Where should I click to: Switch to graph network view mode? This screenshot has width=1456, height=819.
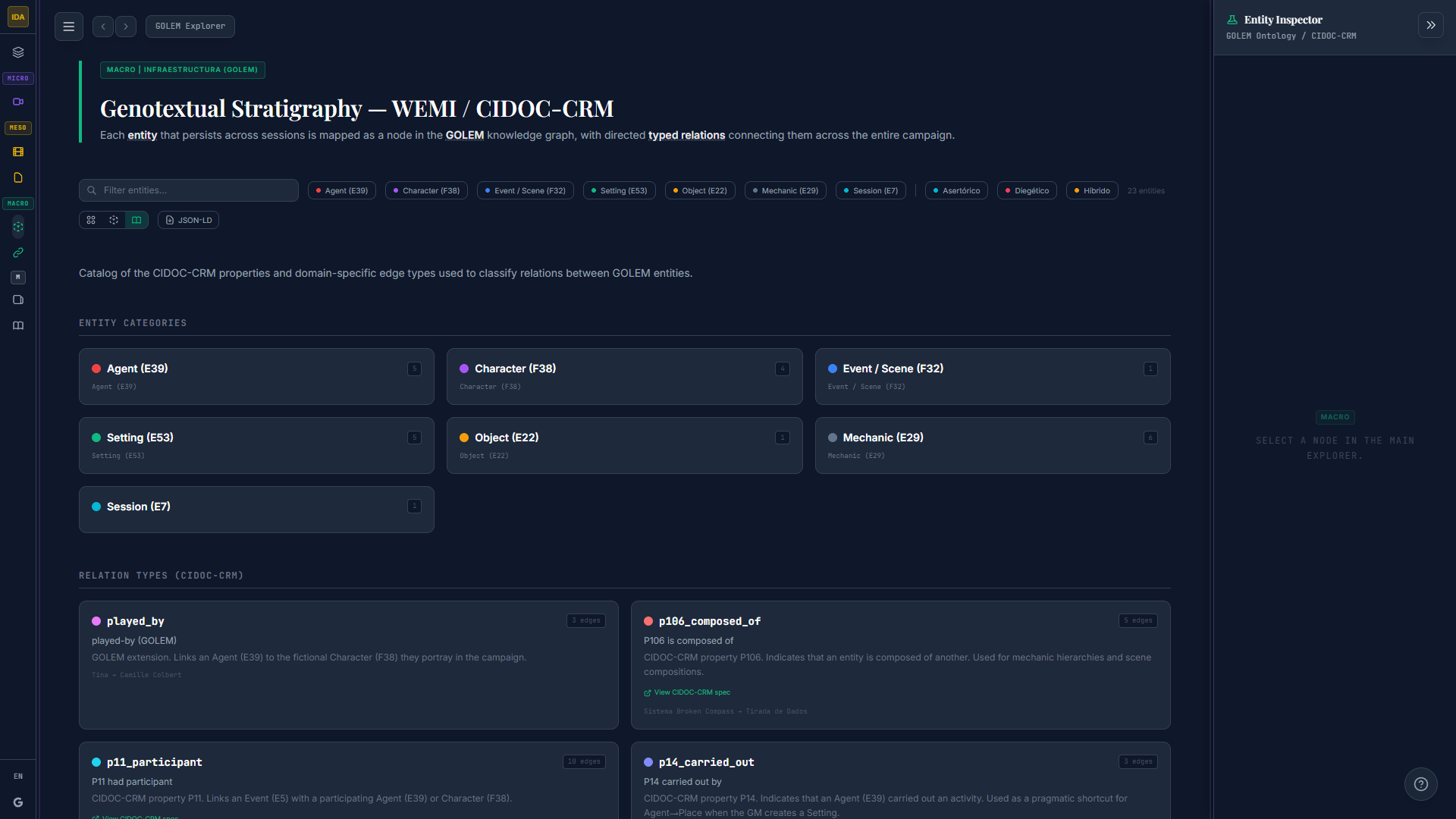pos(114,220)
